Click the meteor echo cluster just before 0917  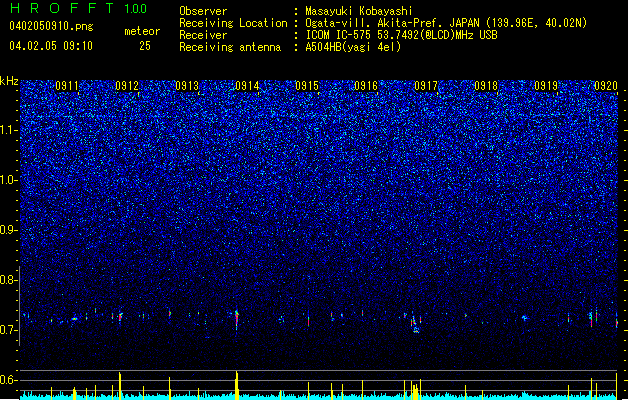(415, 323)
